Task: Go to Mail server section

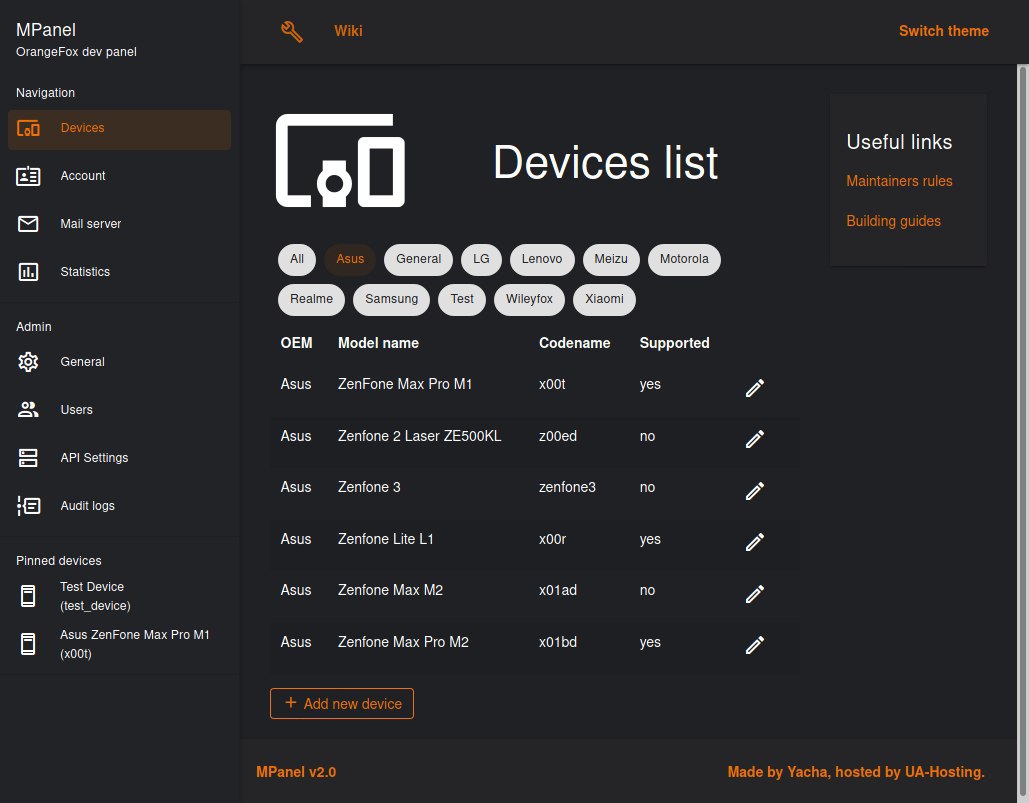Action: coord(119,224)
